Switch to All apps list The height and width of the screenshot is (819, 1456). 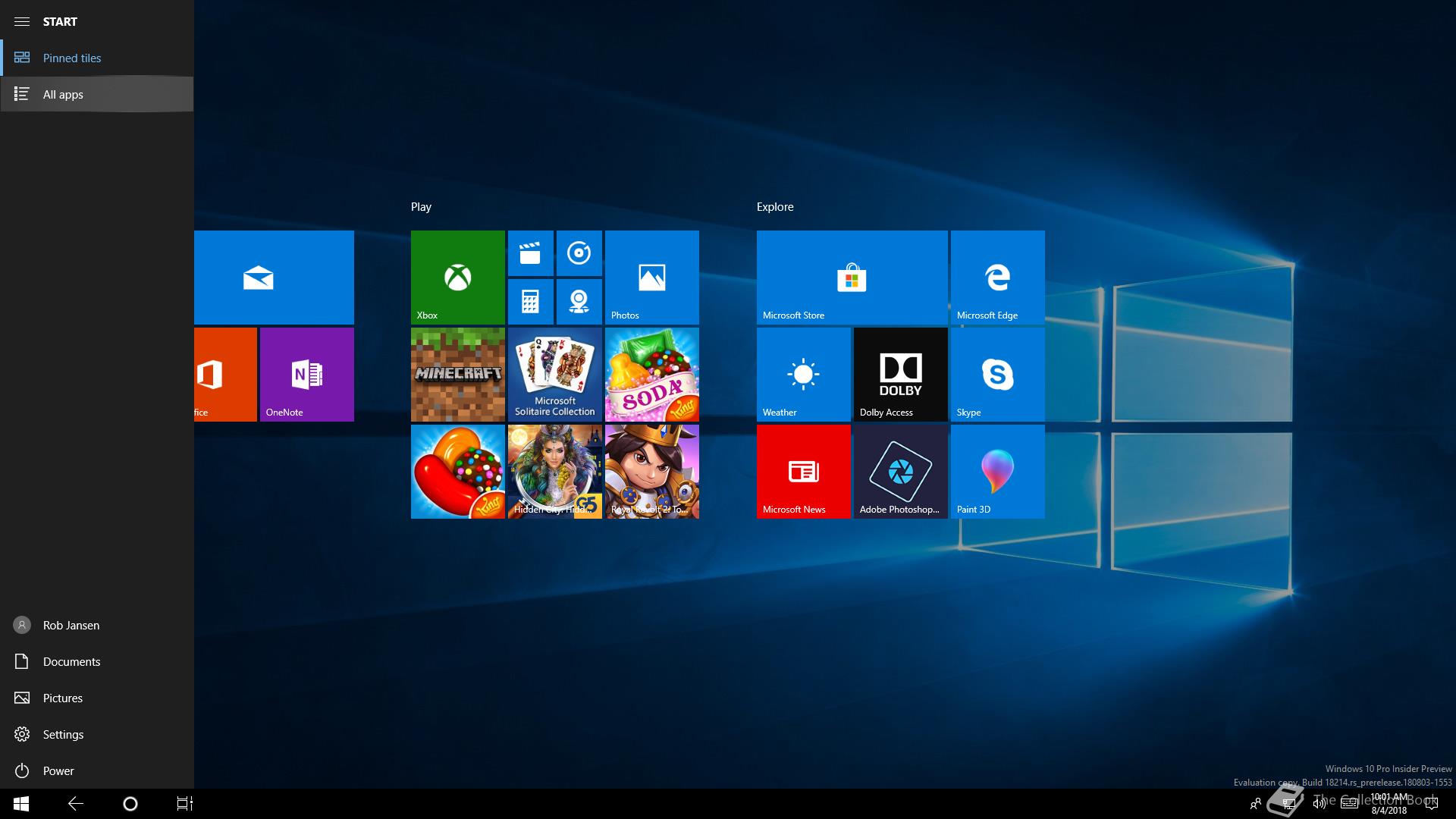tap(63, 94)
